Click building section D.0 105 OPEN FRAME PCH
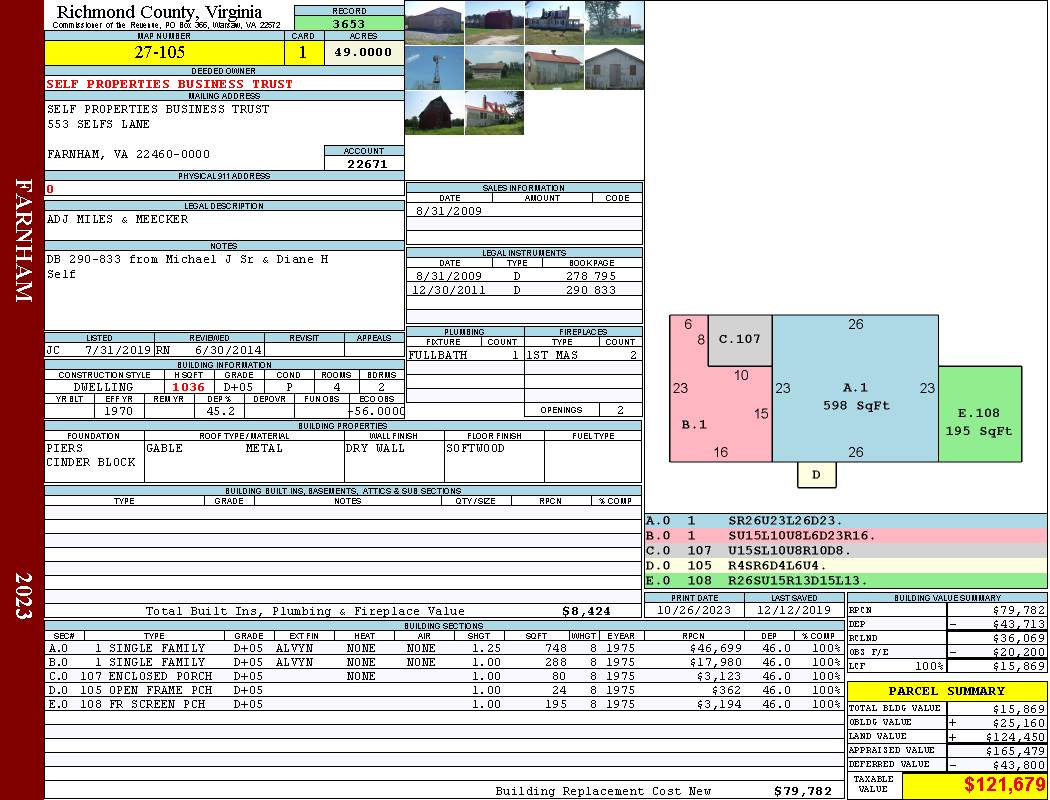Screen dimensions: 1050x800 (445, 690)
